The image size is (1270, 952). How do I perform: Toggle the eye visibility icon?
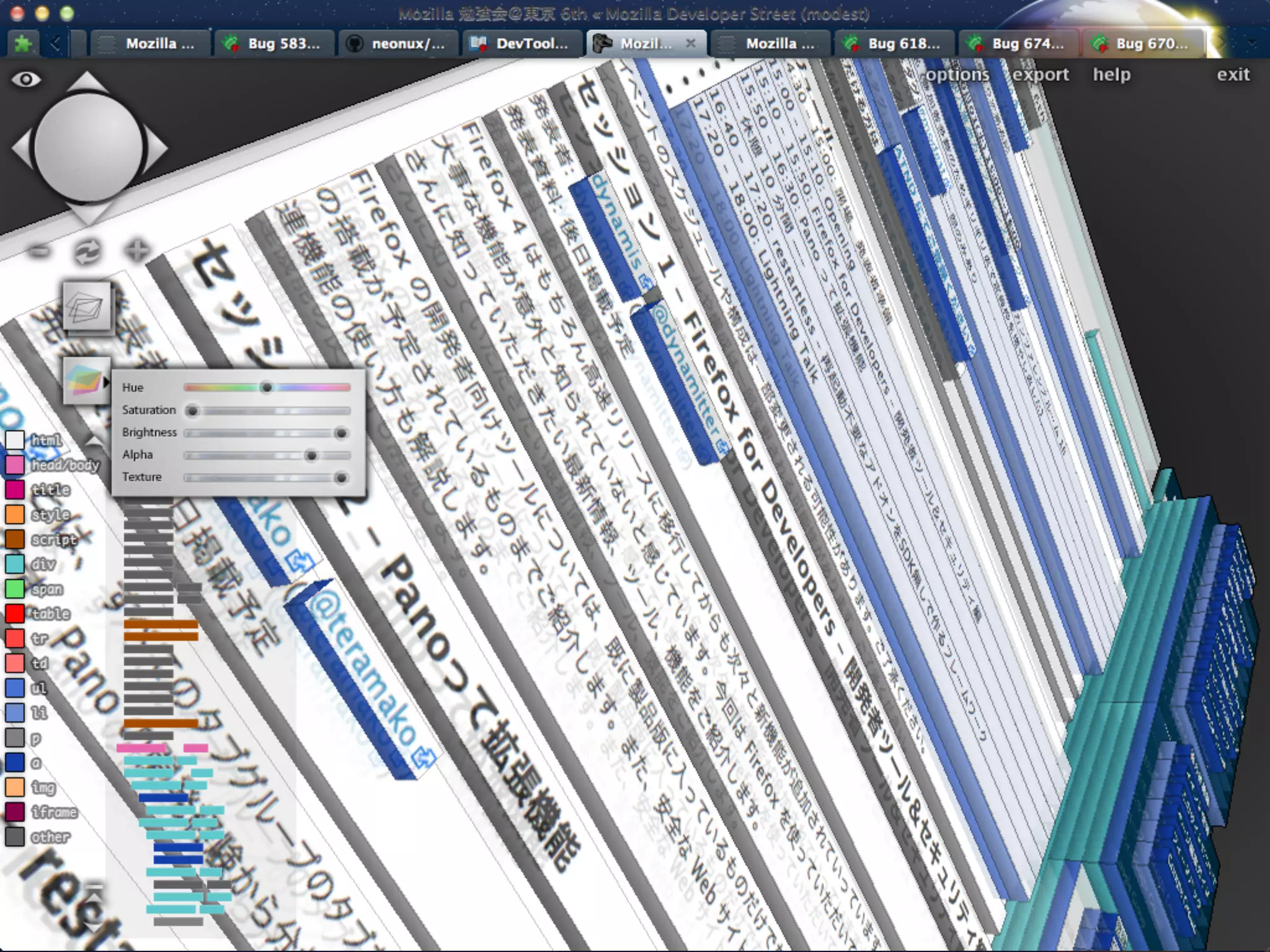click(x=26, y=79)
